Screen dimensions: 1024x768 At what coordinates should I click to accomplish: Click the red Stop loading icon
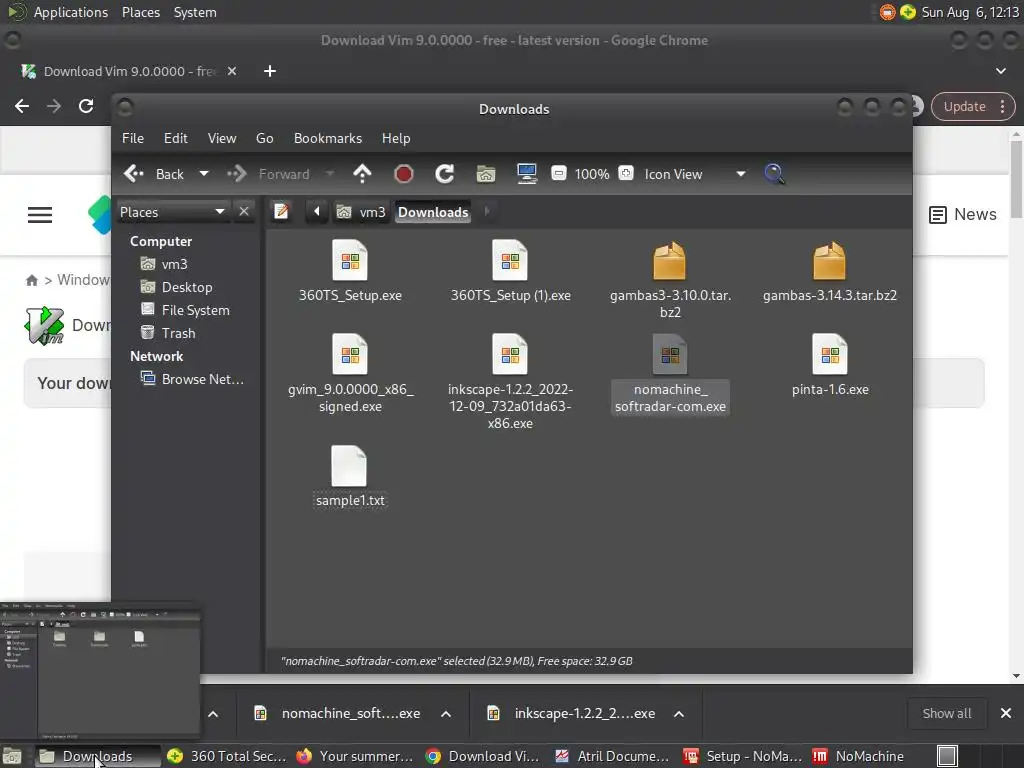point(404,174)
